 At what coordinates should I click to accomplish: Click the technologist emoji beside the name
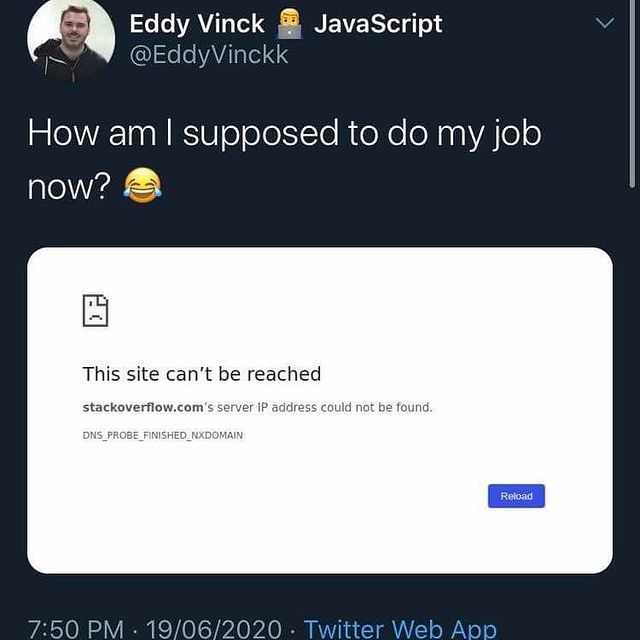[x=289, y=24]
